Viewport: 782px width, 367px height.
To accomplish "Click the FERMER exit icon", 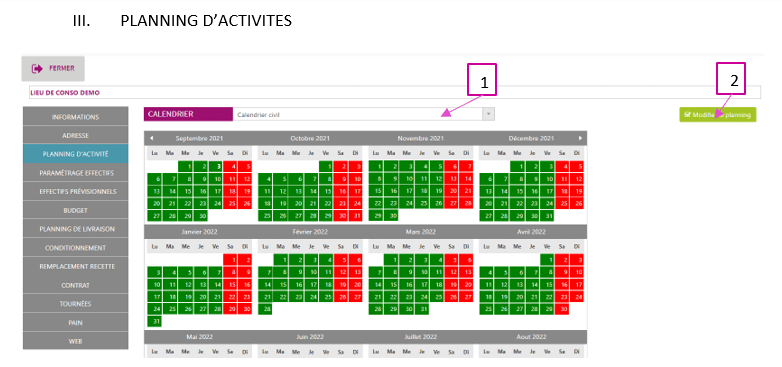I will (37, 69).
